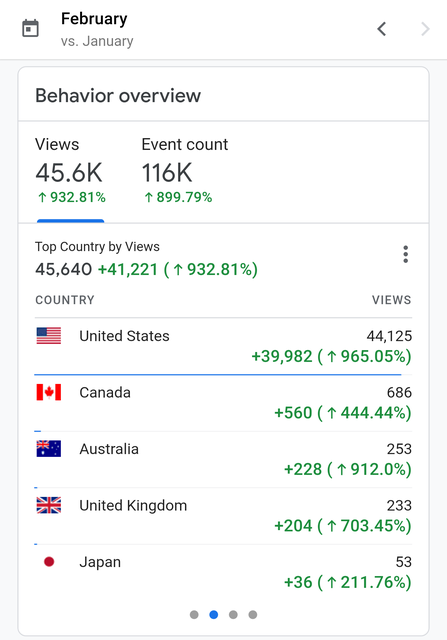This screenshot has height=640, width=447.
Task: Go to next month with right chevron
Action: (x=425, y=29)
